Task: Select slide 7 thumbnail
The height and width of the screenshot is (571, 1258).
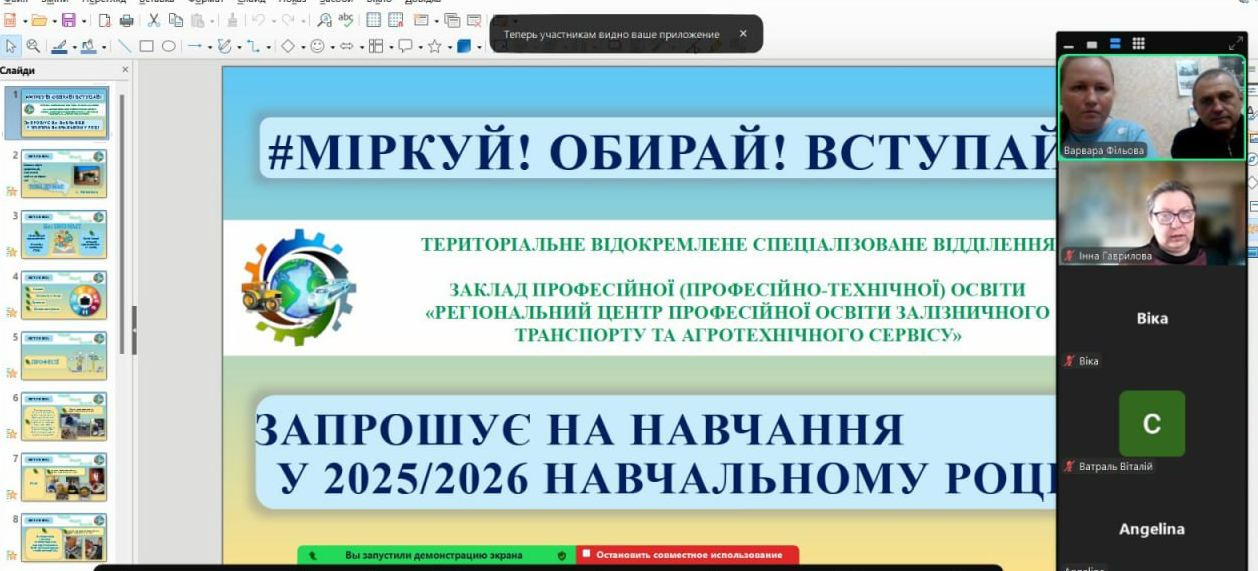Action: tap(64, 477)
